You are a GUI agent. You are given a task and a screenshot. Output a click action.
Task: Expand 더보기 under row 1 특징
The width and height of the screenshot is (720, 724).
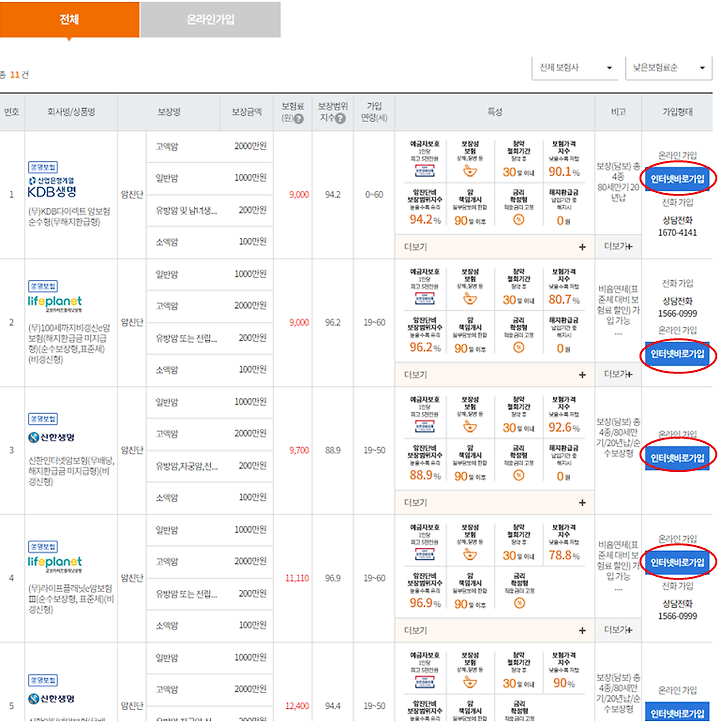tap(582, 246)
